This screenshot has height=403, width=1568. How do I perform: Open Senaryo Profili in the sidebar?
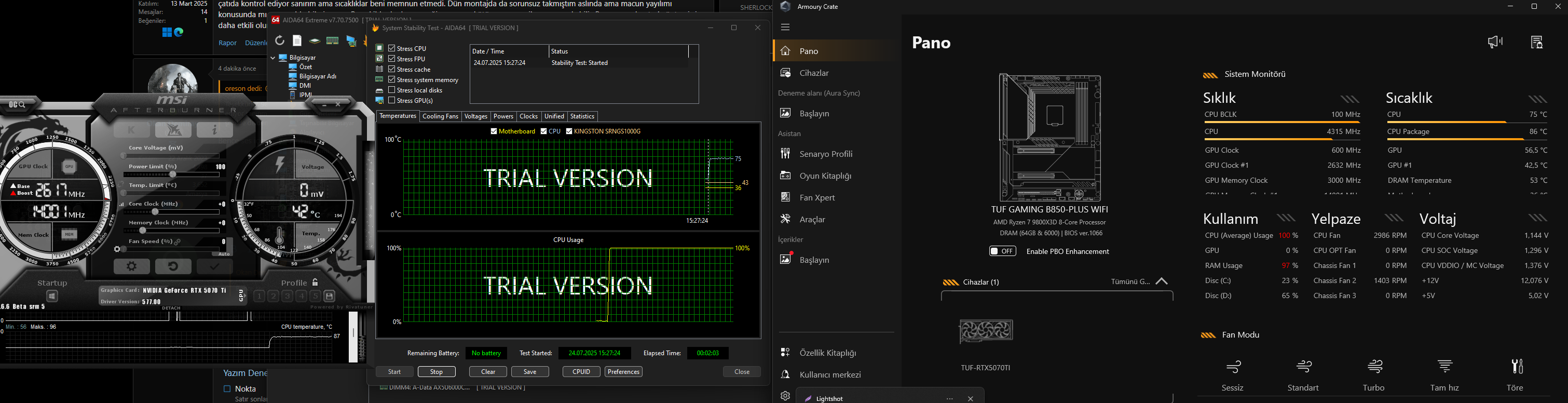coord(836,154)
